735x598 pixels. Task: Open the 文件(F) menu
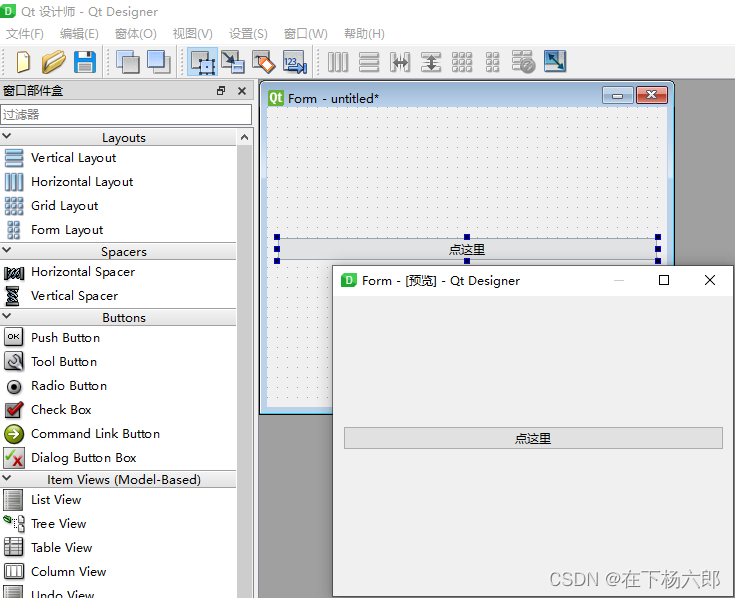(25, 34)
